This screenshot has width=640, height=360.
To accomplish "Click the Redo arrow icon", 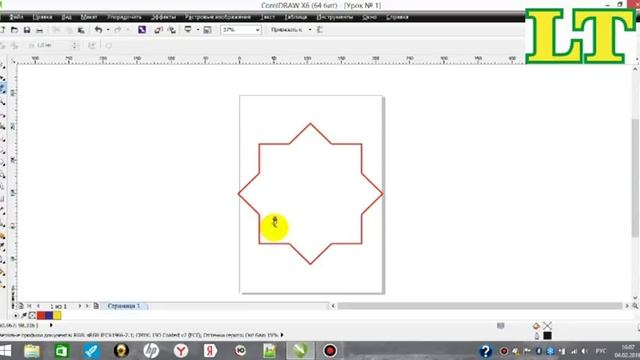I will [x=118, y=29].
